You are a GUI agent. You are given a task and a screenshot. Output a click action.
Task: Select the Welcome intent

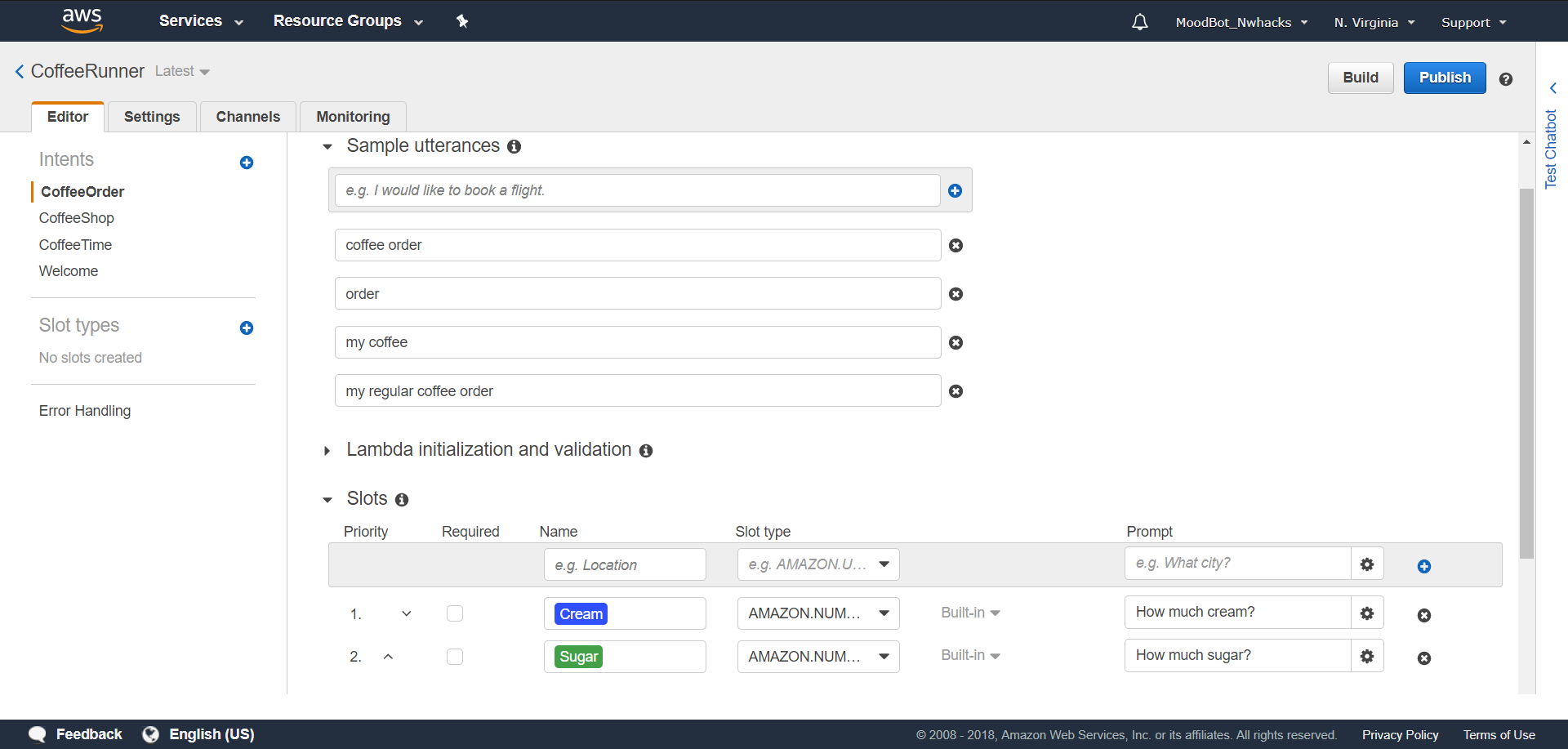pos(69,271)
